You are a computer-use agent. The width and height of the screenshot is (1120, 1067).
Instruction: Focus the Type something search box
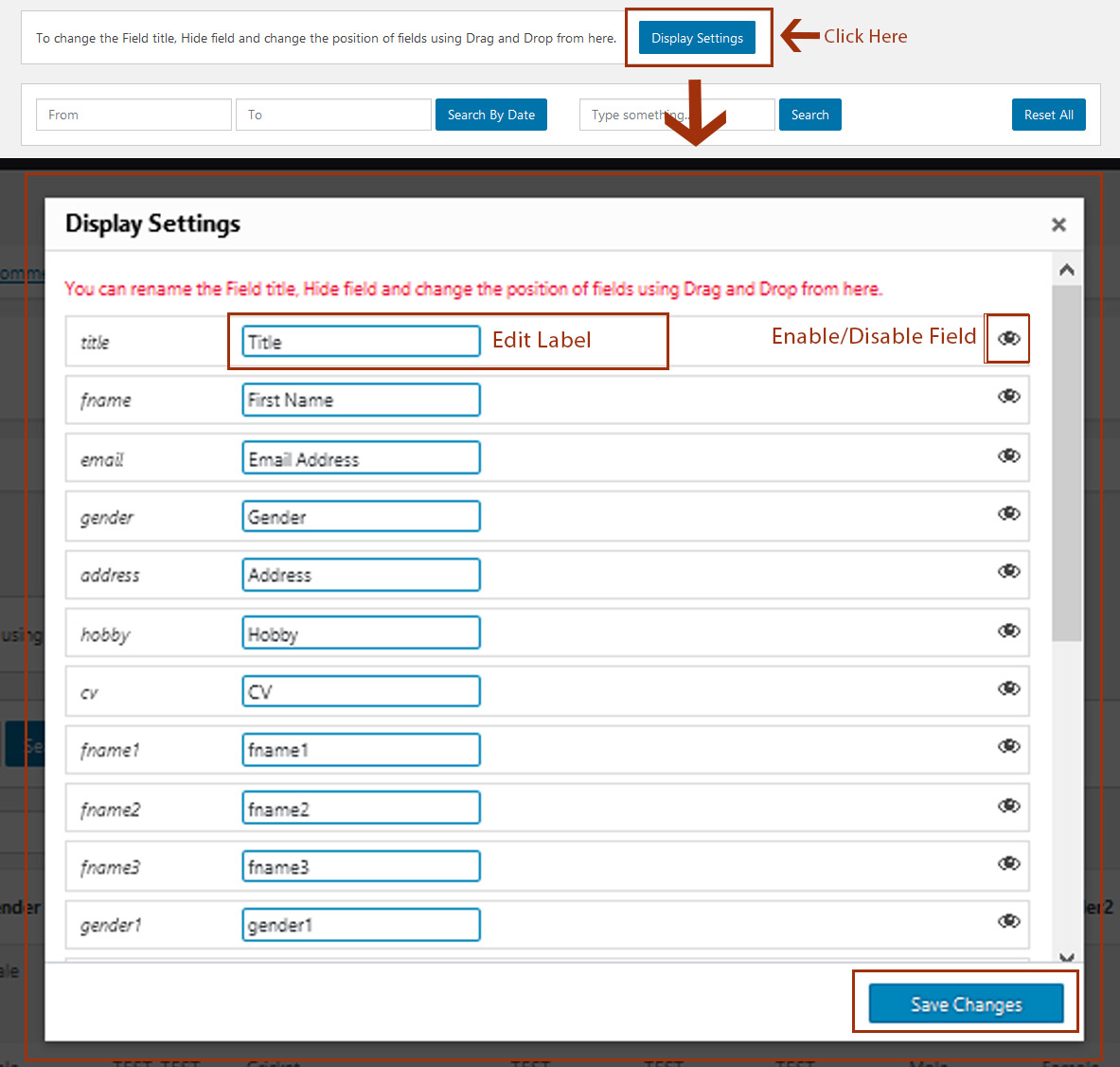(x=677, y=115)
